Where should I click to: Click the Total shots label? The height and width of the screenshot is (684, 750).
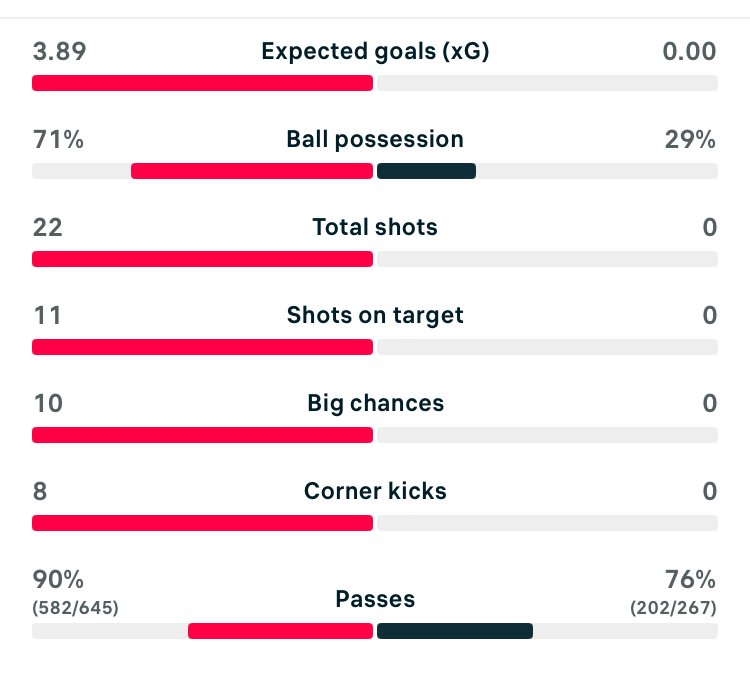coord(375,227)
